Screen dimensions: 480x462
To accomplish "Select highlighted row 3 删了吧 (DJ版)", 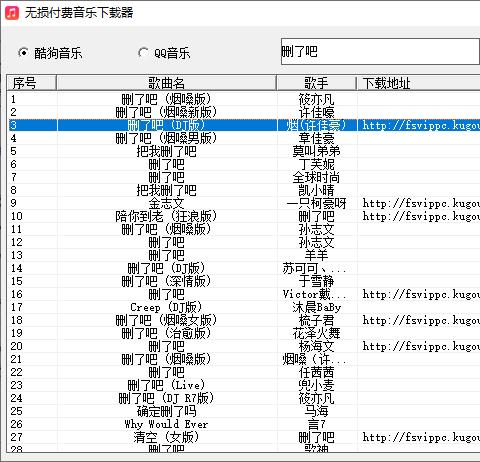I will pyautogui.click(x=244, y=125).
